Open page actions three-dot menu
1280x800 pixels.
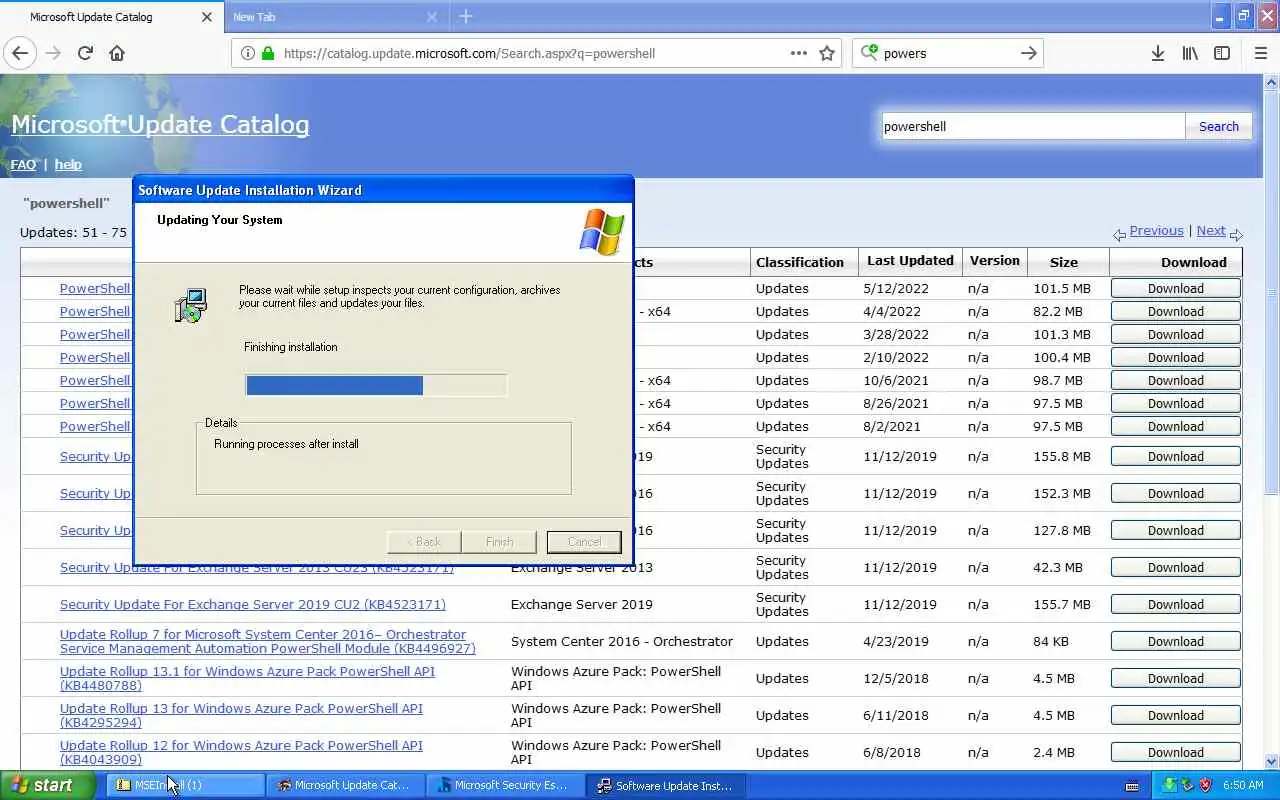coord(798,53)
